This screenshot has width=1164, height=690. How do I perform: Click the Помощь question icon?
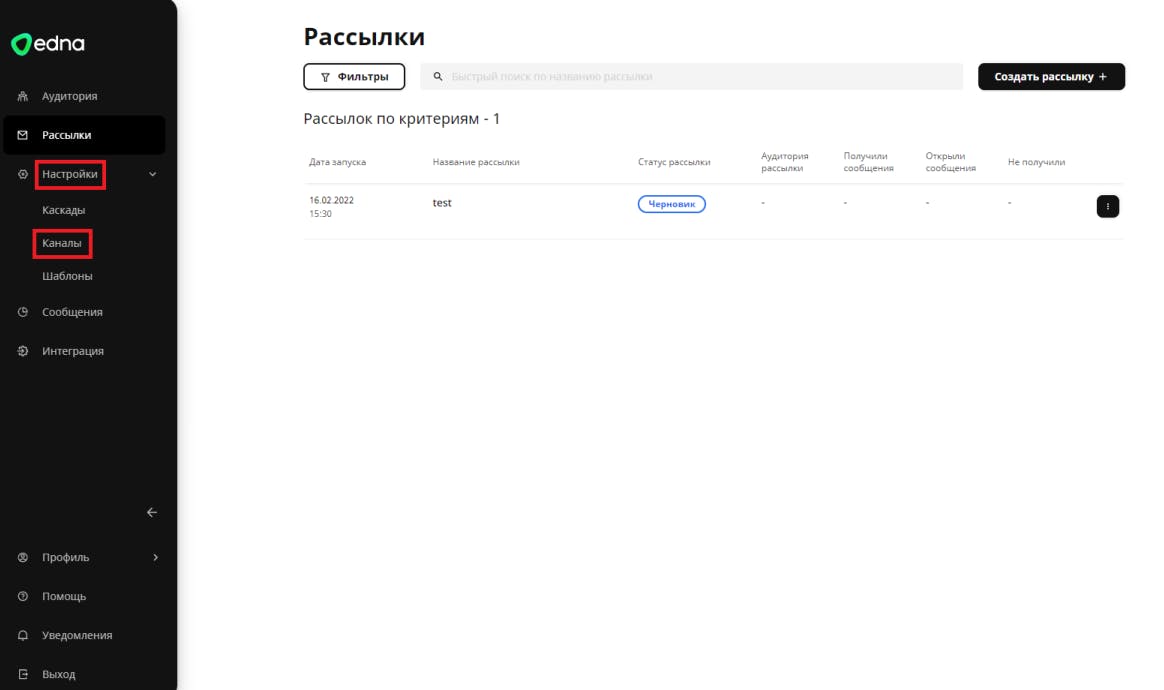click(x=23, y=596)
